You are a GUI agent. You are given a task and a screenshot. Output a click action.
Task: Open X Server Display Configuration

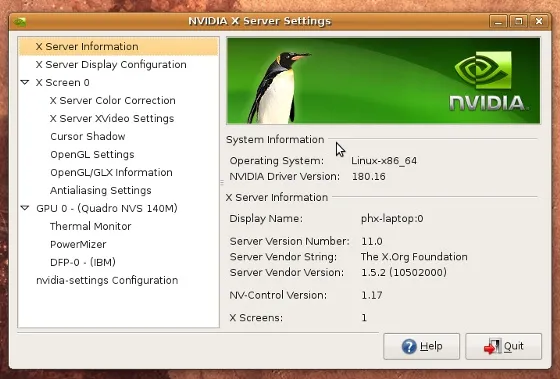[x=111, y=65]
